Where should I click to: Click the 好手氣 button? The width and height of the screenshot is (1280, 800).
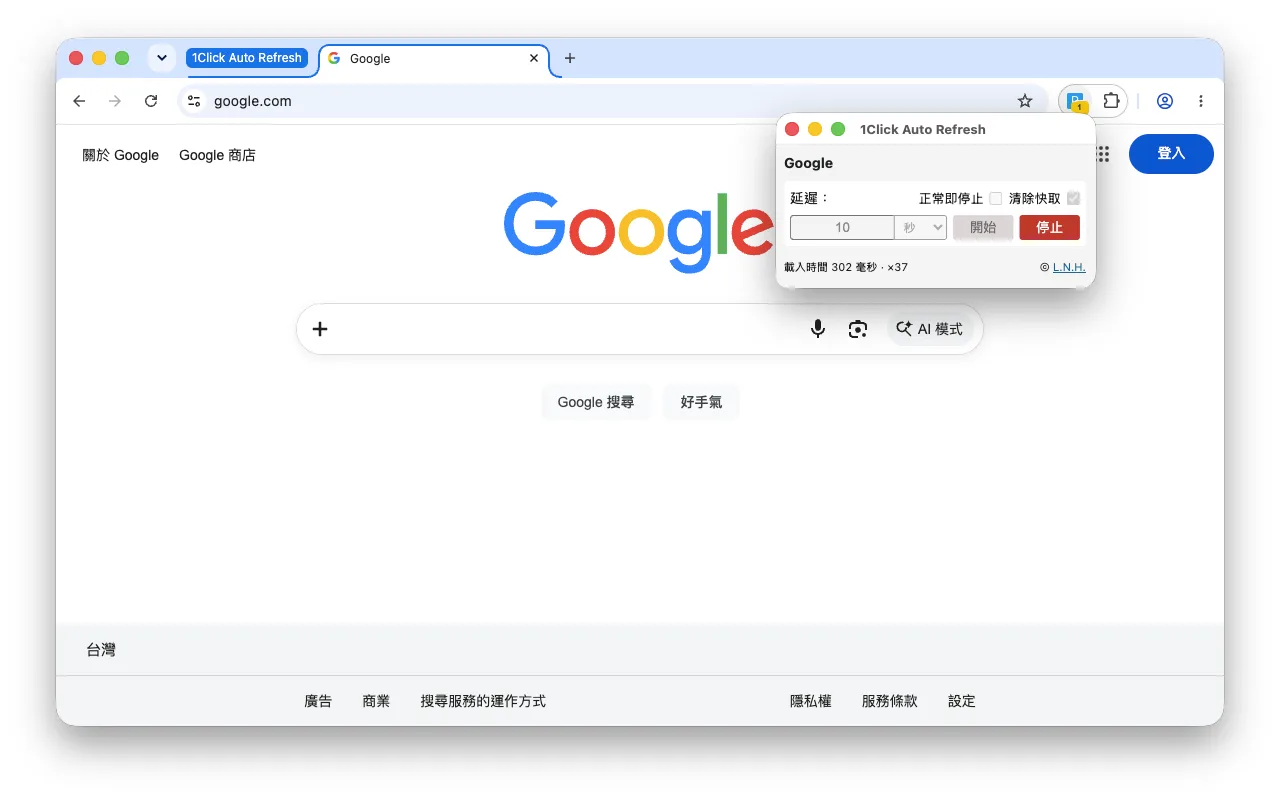click(x=701, y=402)
